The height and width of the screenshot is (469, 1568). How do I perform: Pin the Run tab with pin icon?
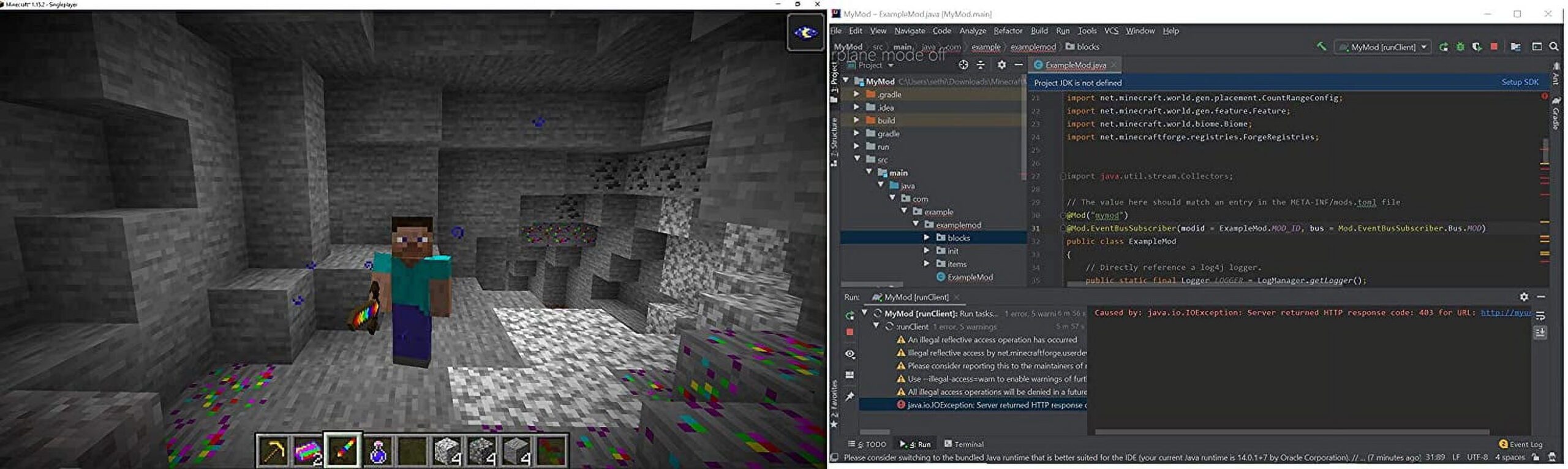850,397
